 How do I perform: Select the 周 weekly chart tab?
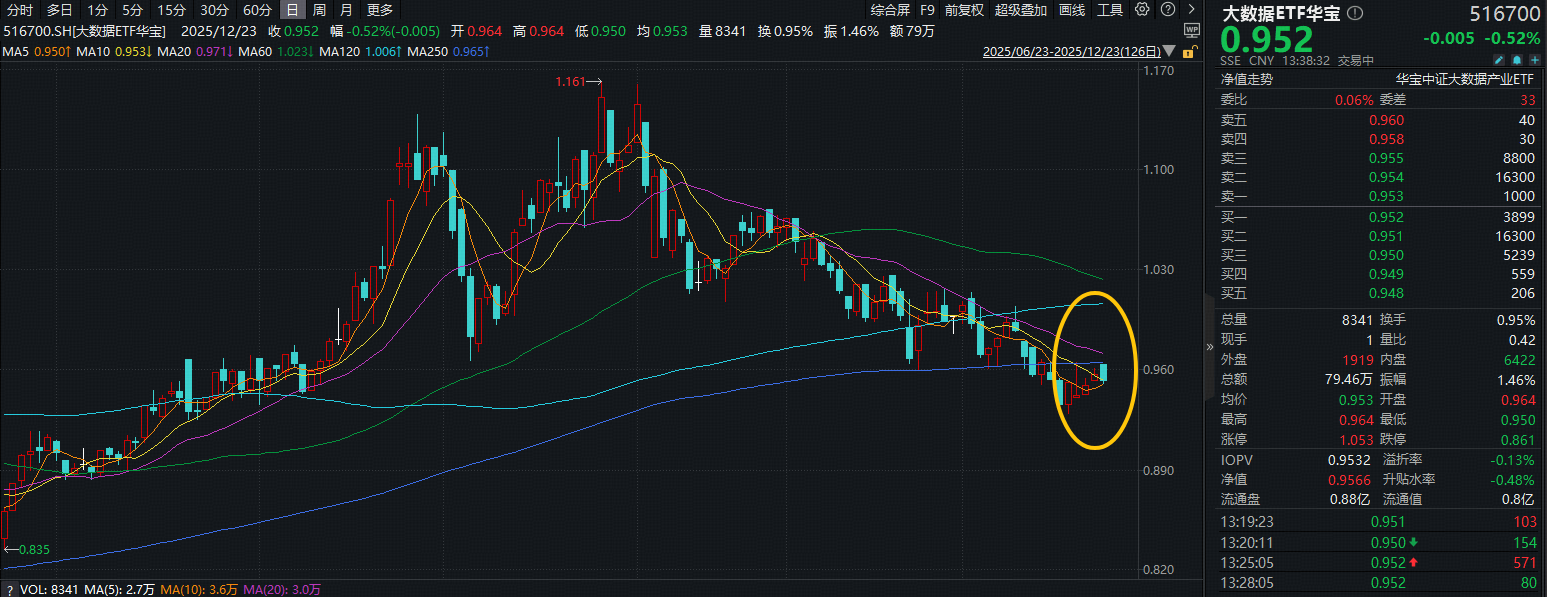(318, 10)
